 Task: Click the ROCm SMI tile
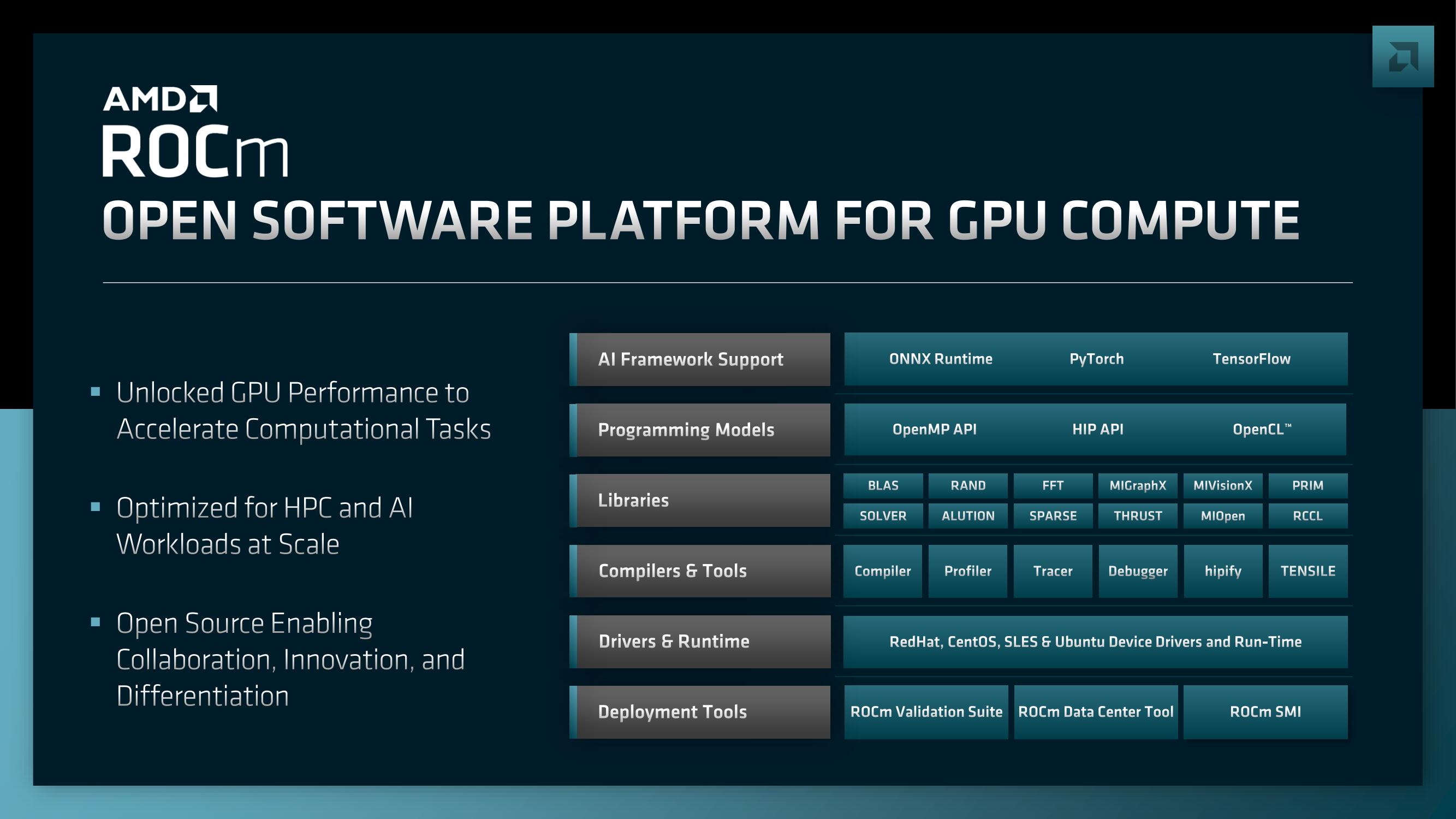point(1265,712)
